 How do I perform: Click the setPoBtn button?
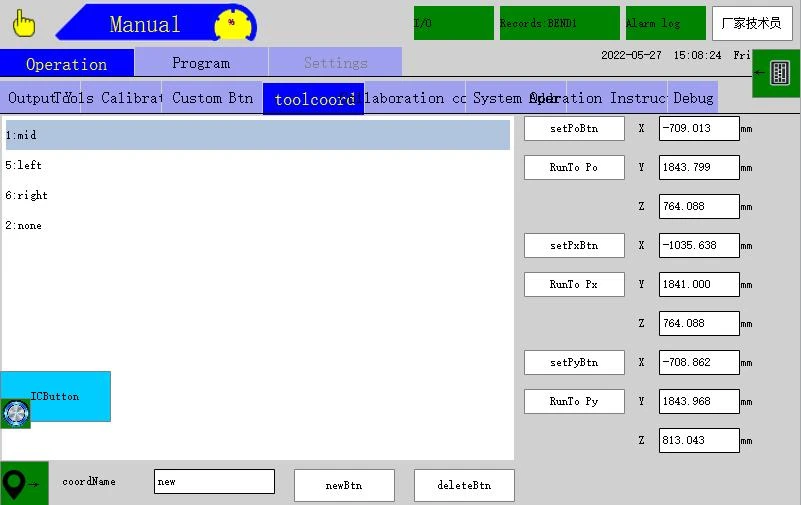point(574,128)
